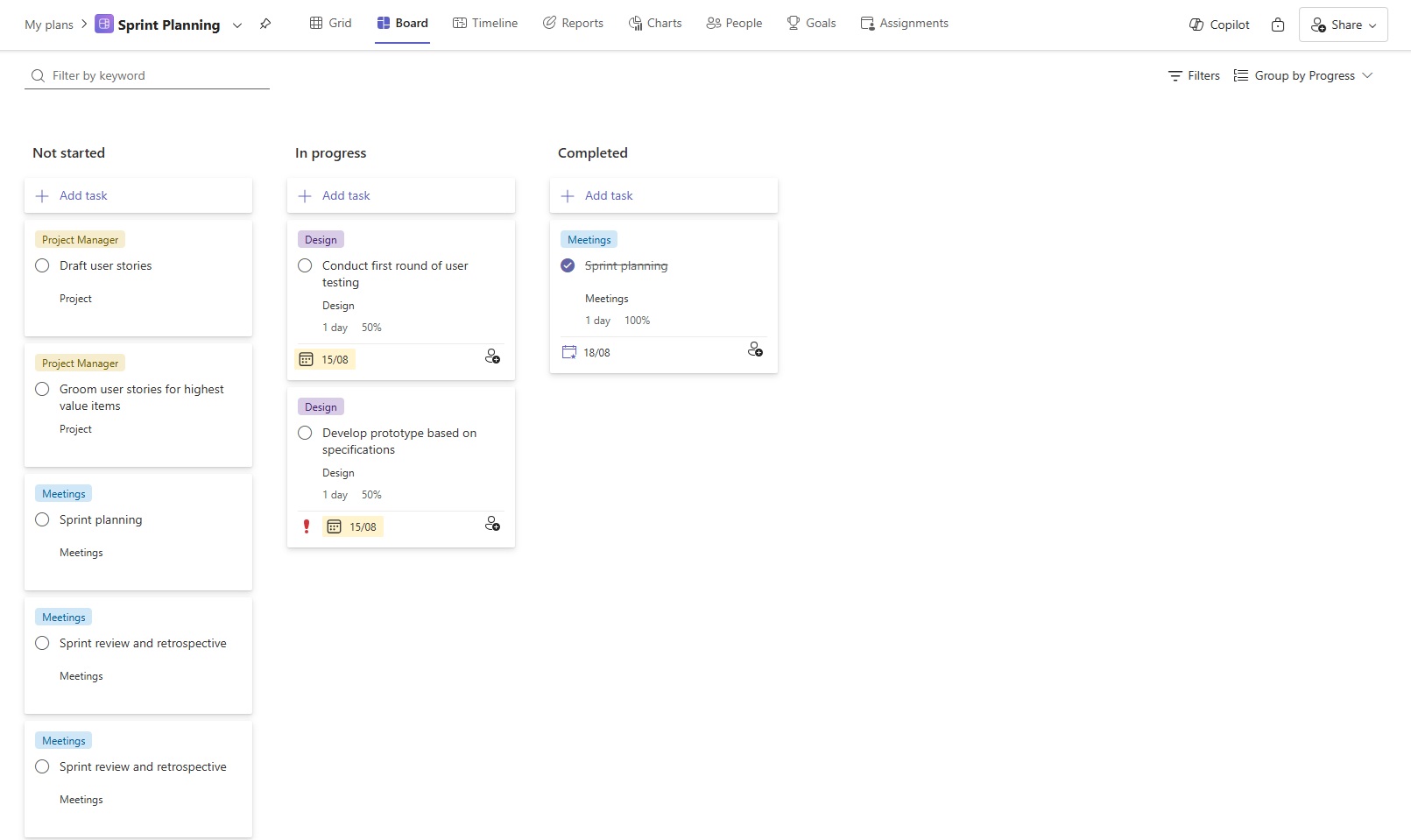Uncheck the completed Sprint planning task
The image size is (1411, 840).
tap(568, 265)
